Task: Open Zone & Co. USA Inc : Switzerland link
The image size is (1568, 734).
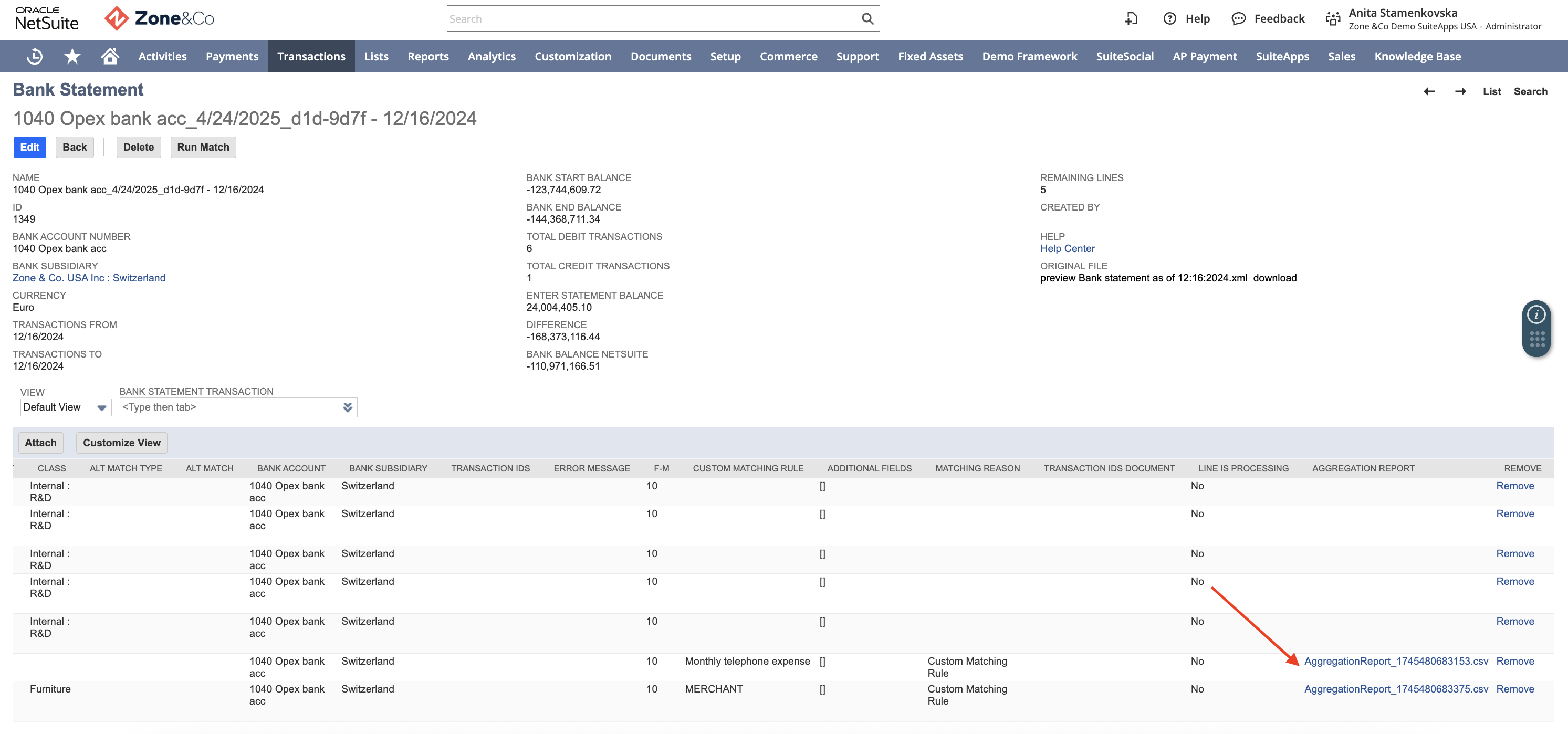Action: coord(89,278)
